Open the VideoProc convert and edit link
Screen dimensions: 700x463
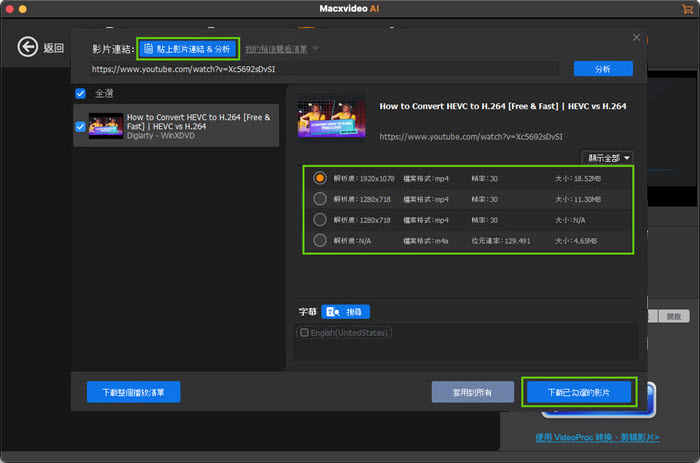pos(597,437)
